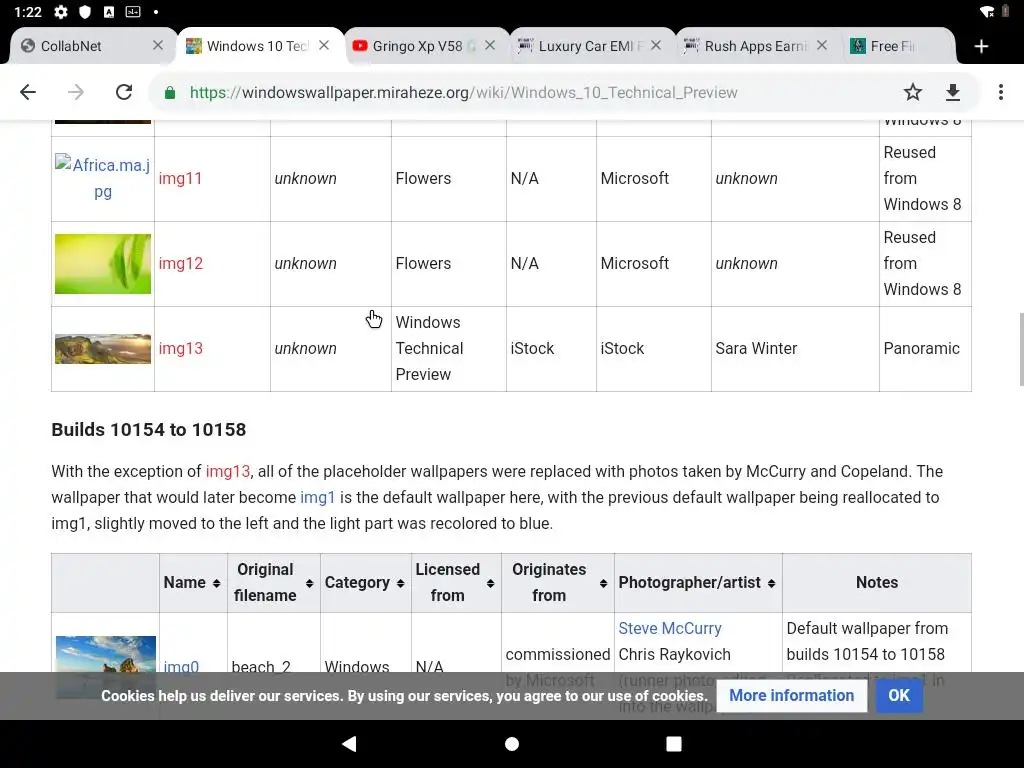
Task: Open the settings gear in status bar
Action: pos(61,12)
